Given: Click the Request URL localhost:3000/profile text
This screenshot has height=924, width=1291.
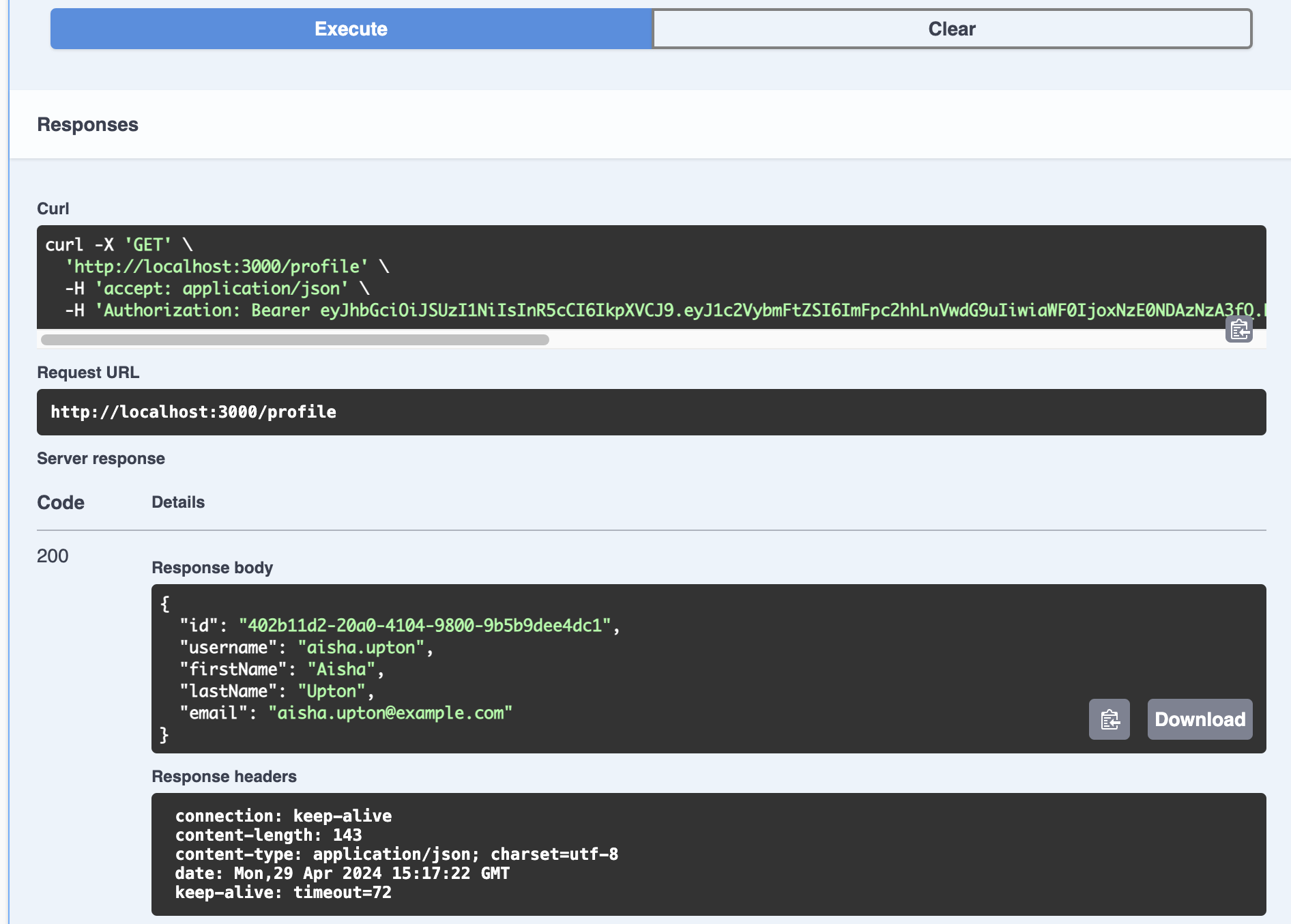Looking at the screenshot, I should click(x=193, y=412).
